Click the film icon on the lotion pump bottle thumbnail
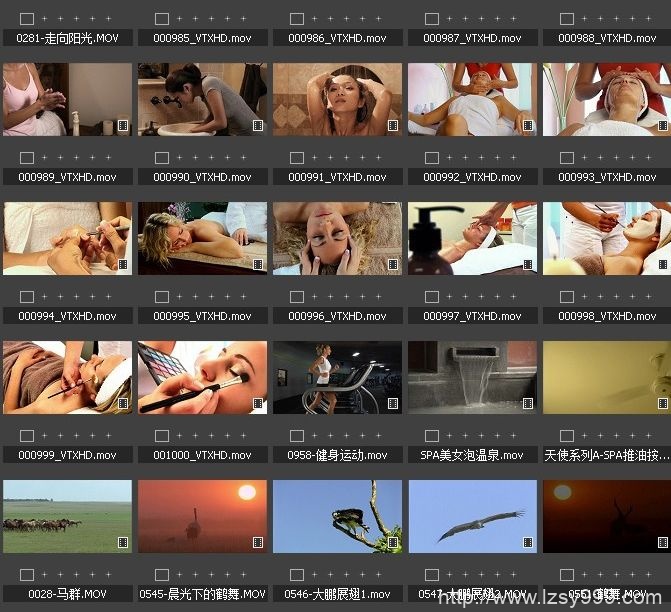671x612 pixels. (x=528, y=265)
